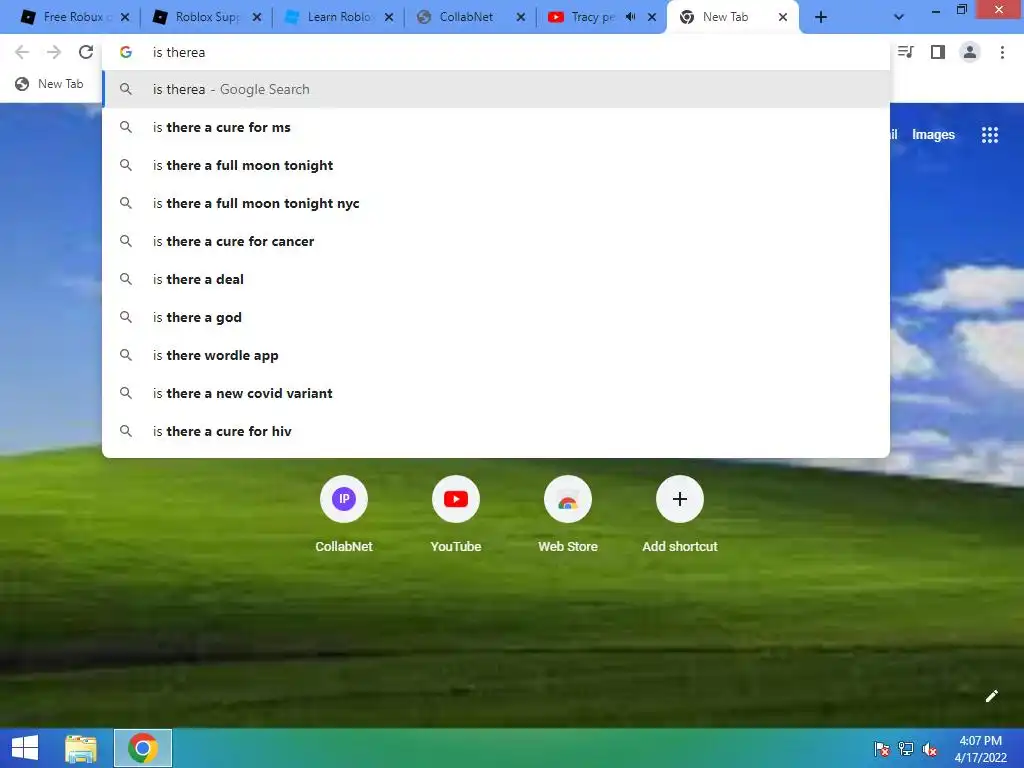Image resolution: width=1024 pixels, height=768 pixels.
Task: Expand the tab search chevron
Action: pos(899,17)
